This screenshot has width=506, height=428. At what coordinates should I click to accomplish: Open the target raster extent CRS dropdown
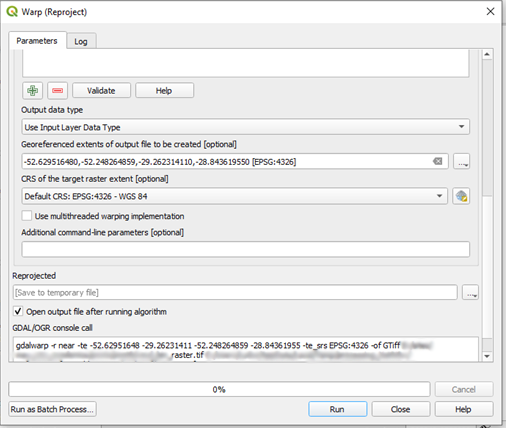[235, 196]
